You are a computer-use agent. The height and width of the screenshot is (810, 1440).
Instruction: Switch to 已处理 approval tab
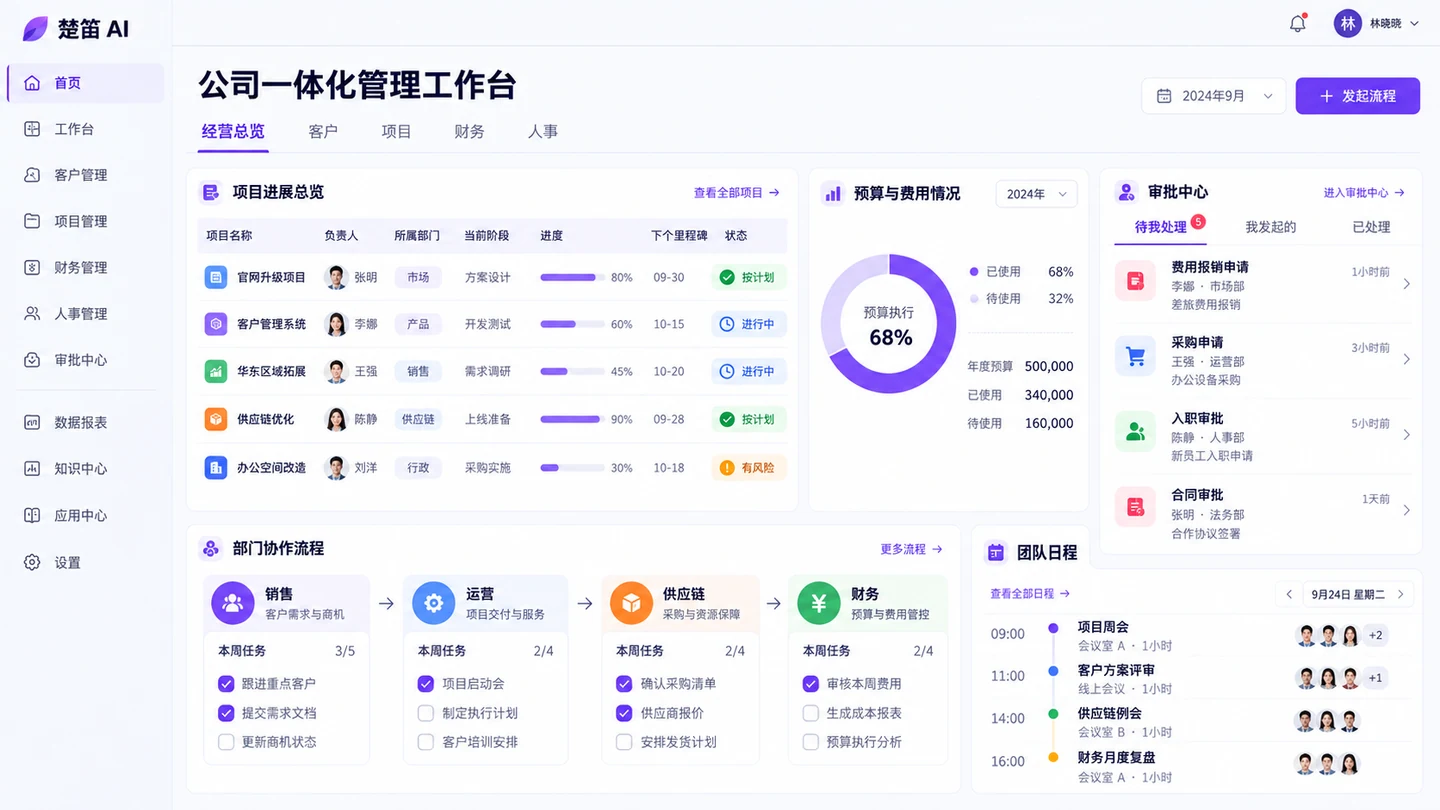tap(1371, 227)
